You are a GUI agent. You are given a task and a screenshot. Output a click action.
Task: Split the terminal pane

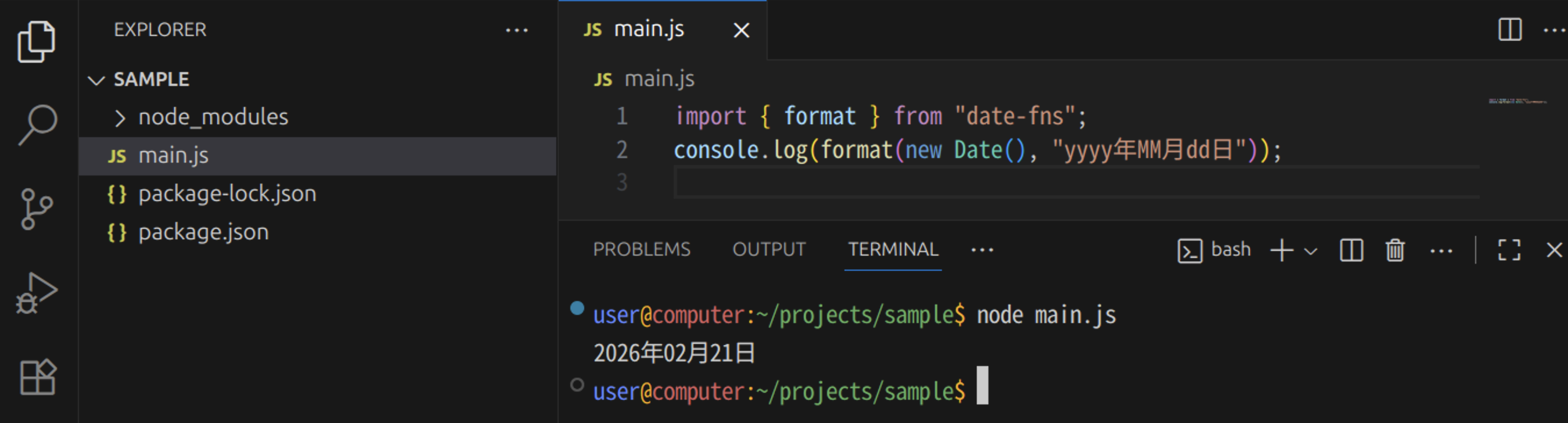pyautogui.click(x=1351, y=250)
